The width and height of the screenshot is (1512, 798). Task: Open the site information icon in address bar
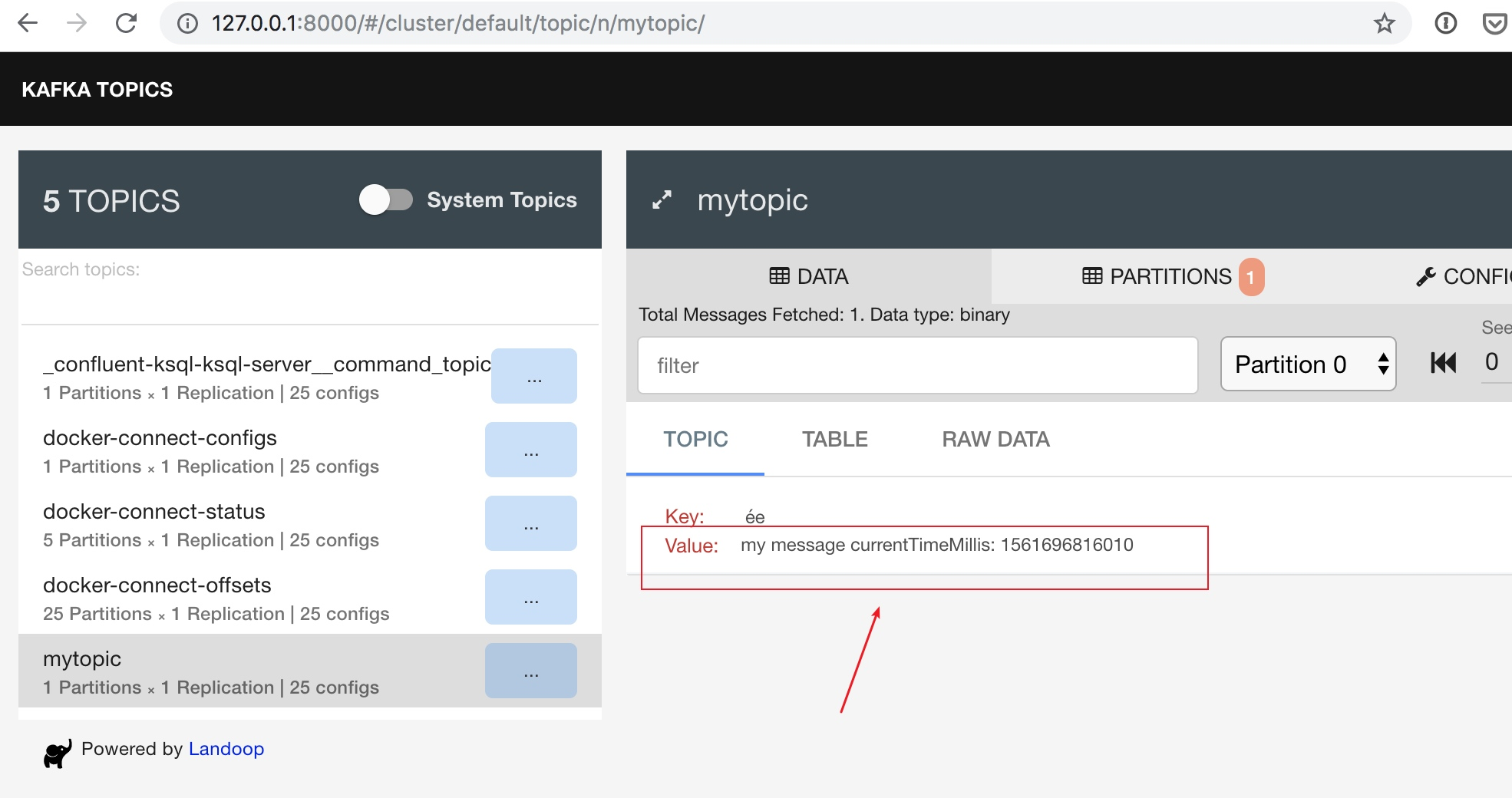[x=187, y=24]
